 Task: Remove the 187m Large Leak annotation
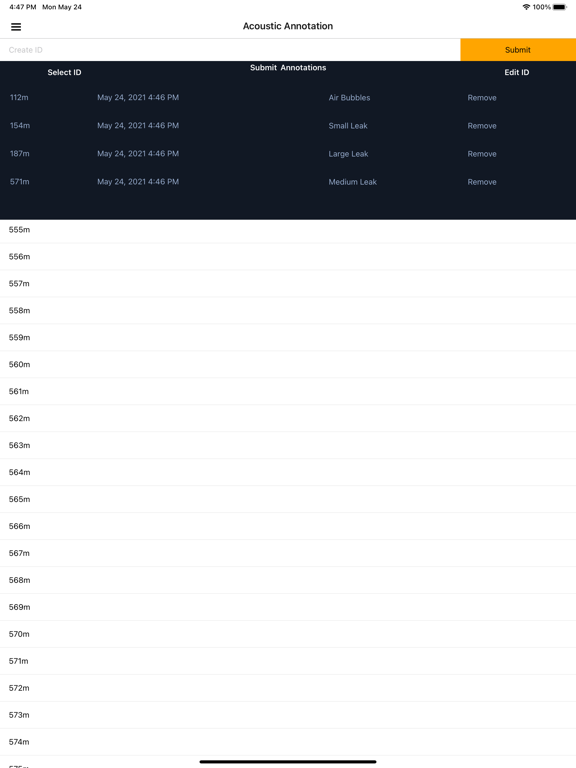(482, 154)
